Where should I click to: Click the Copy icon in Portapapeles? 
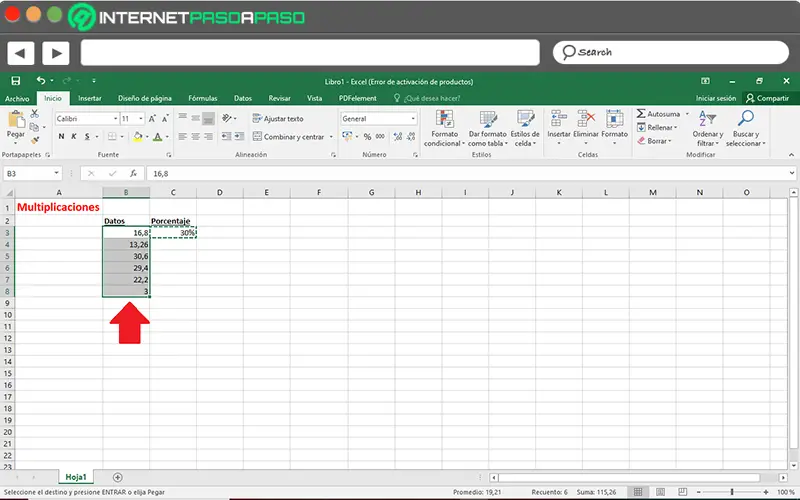point(34,127)
